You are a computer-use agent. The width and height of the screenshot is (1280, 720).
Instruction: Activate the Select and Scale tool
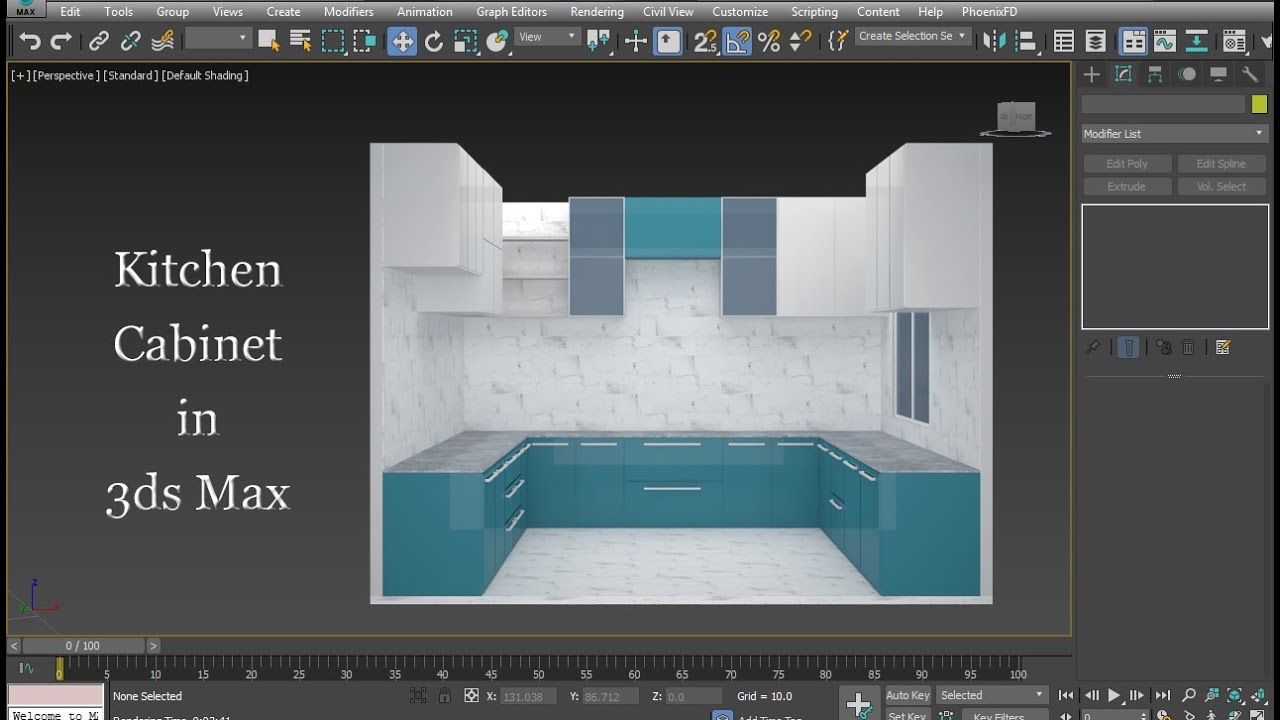point(466,41)
